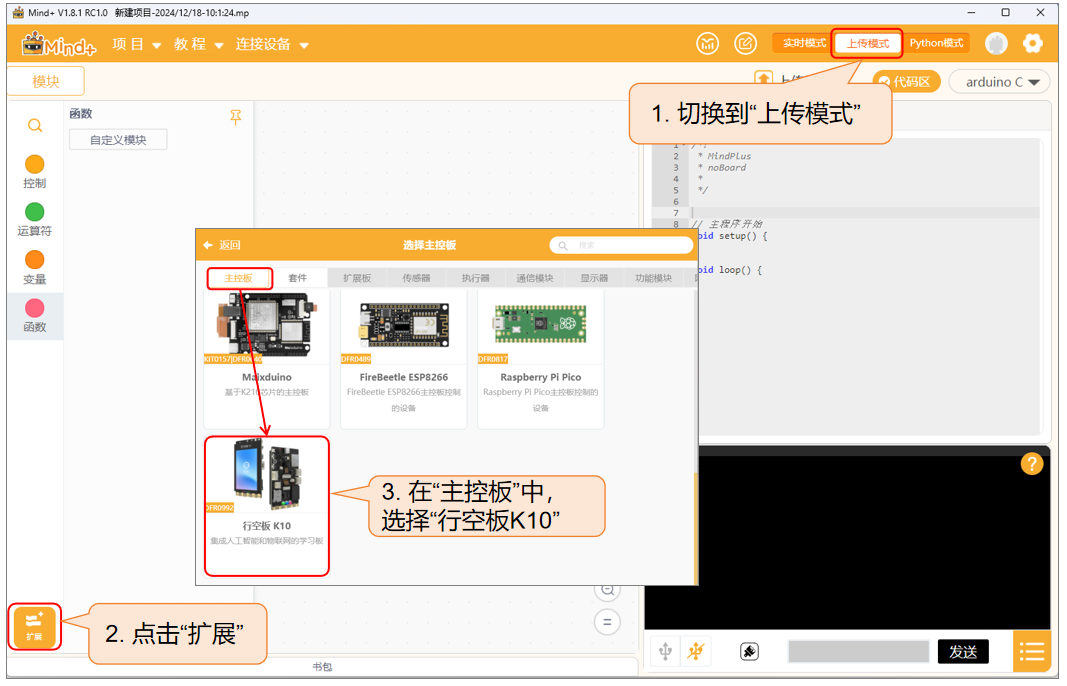Image resolution: width=1067 pixels, height=686 pixels.
Task: Click the magnifier zoom icon on the workspace
Action: click(x=607, y=590)
